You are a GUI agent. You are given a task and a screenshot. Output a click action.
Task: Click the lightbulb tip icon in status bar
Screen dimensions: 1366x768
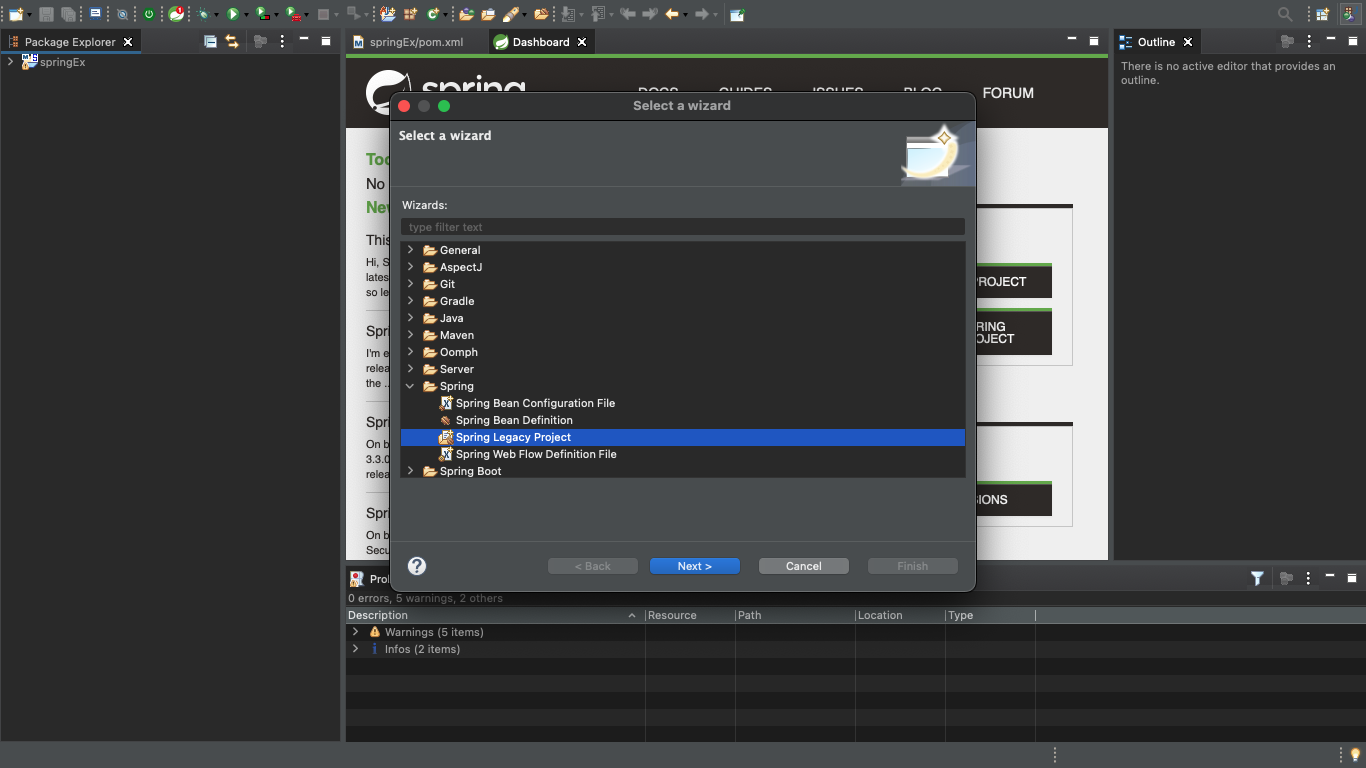pos(1356,754)
